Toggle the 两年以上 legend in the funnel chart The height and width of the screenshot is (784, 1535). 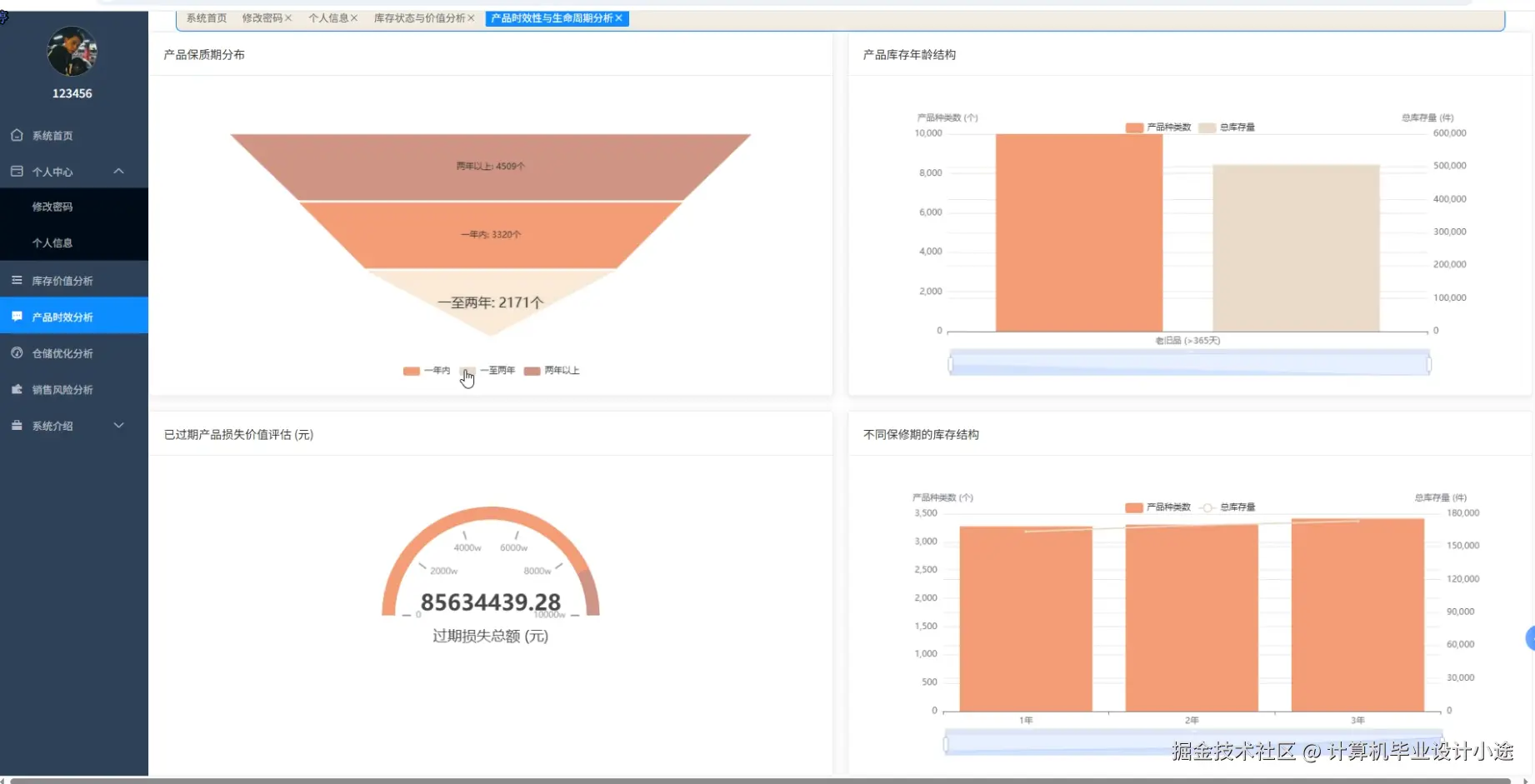(x=552, y=371)
